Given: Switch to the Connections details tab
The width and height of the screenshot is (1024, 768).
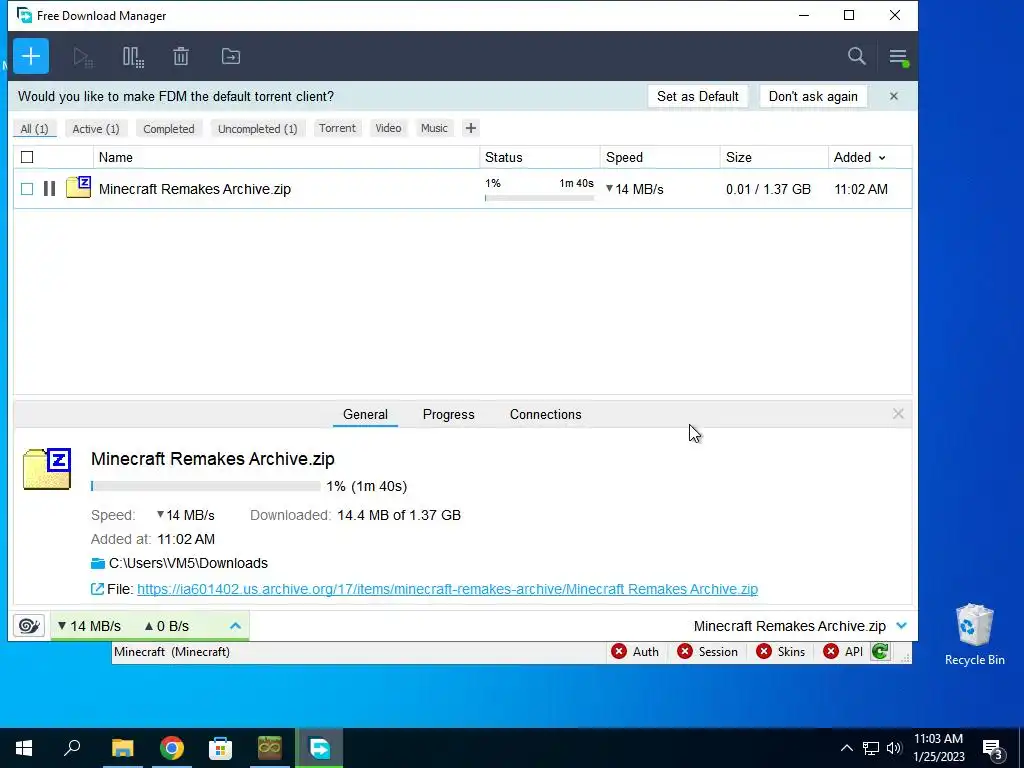Looking at the screenshot, I should (x=545, y=414).
